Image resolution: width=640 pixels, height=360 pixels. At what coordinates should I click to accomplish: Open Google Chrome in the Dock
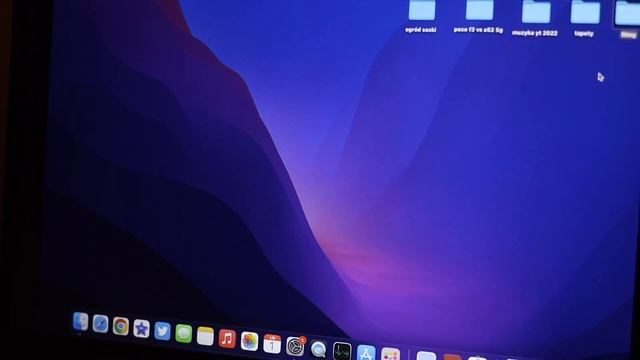tap(121, 326)
